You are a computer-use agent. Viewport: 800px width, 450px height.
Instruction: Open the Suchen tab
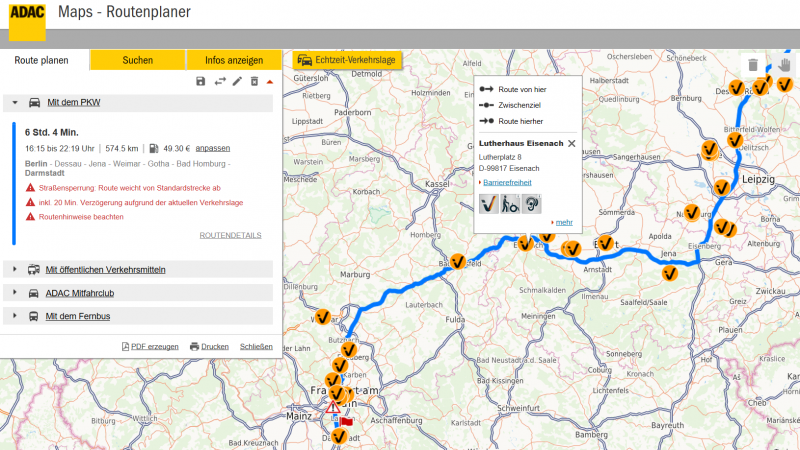click(x=138, y=60)
